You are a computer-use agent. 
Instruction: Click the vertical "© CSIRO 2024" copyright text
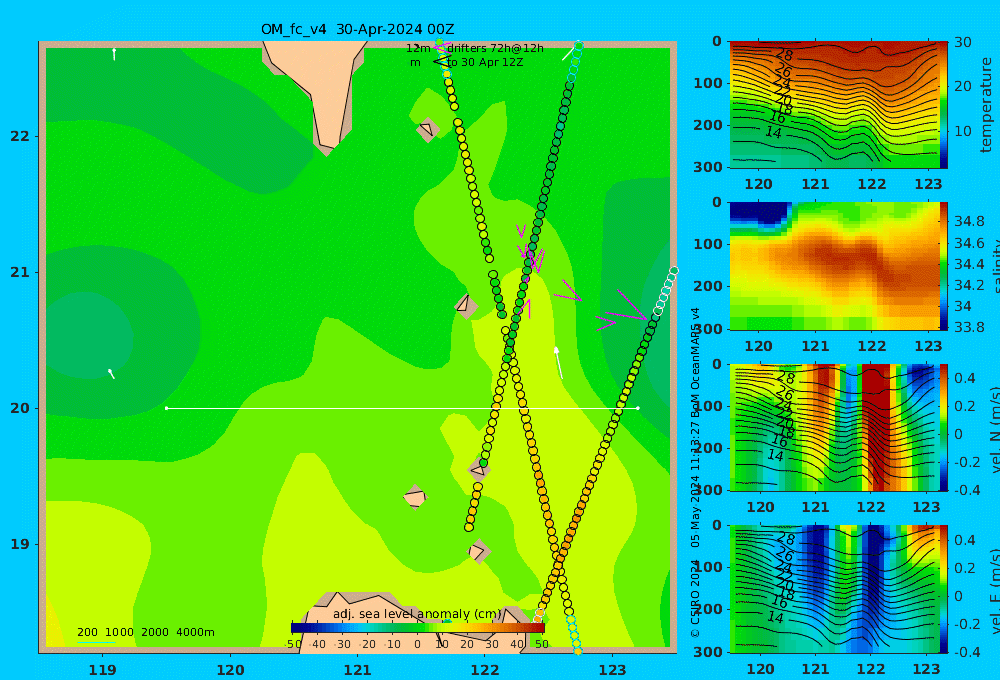(695, 598)
